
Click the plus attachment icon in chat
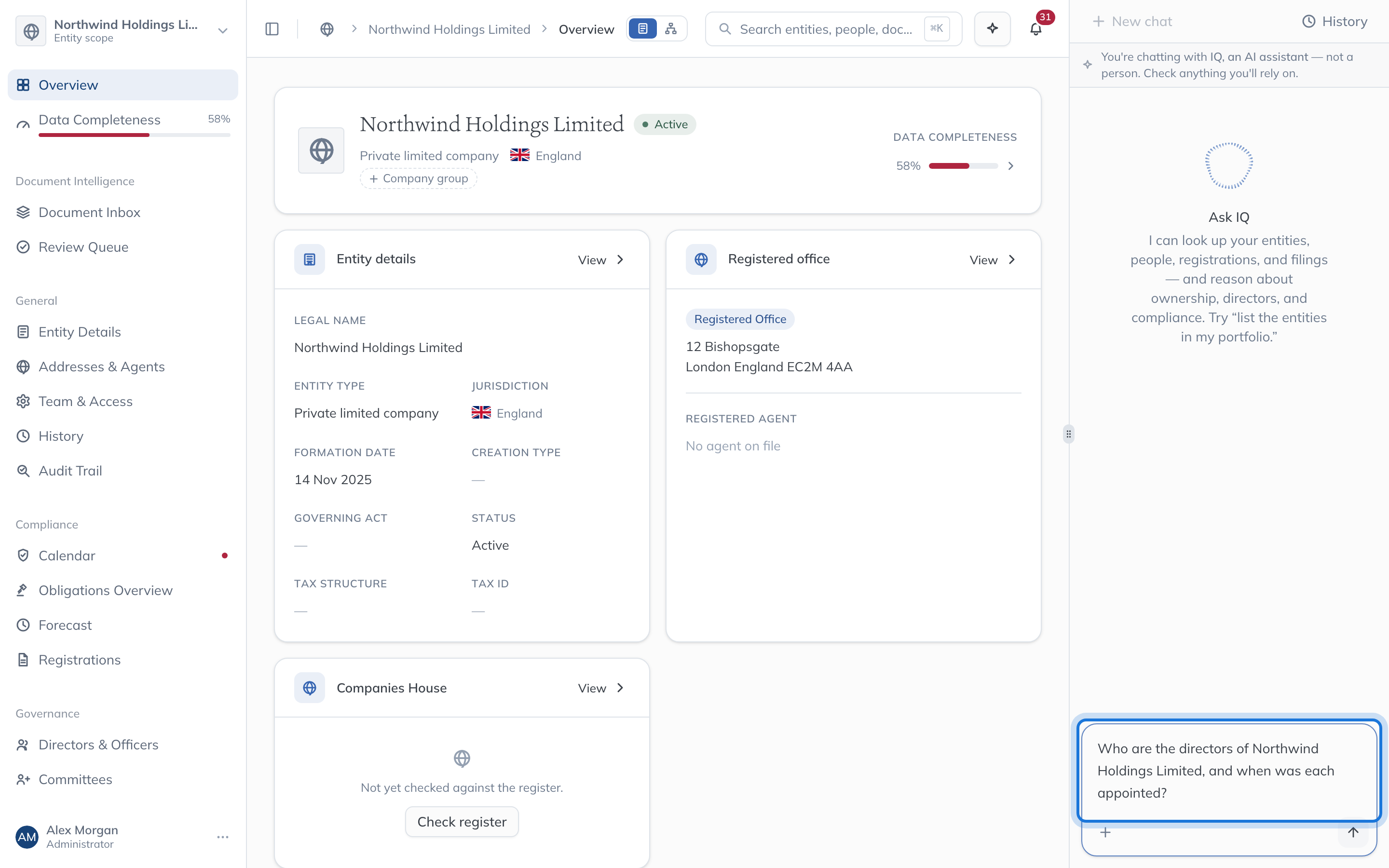tap(1105, 832)
